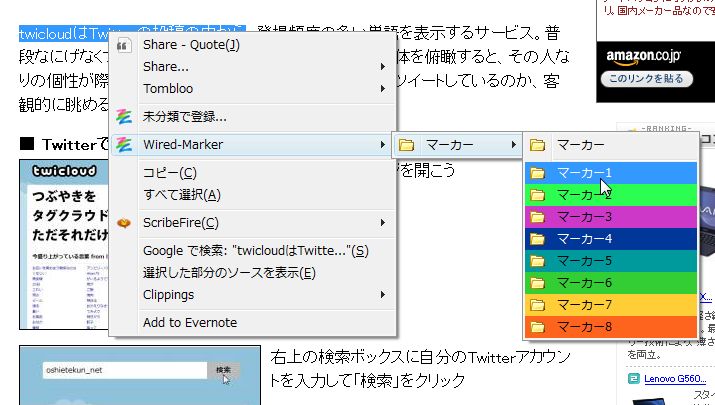This screenshot has height=405, width=715.
Task: Click the folder icon on マーカー7 row
Action: pos(538,305)
